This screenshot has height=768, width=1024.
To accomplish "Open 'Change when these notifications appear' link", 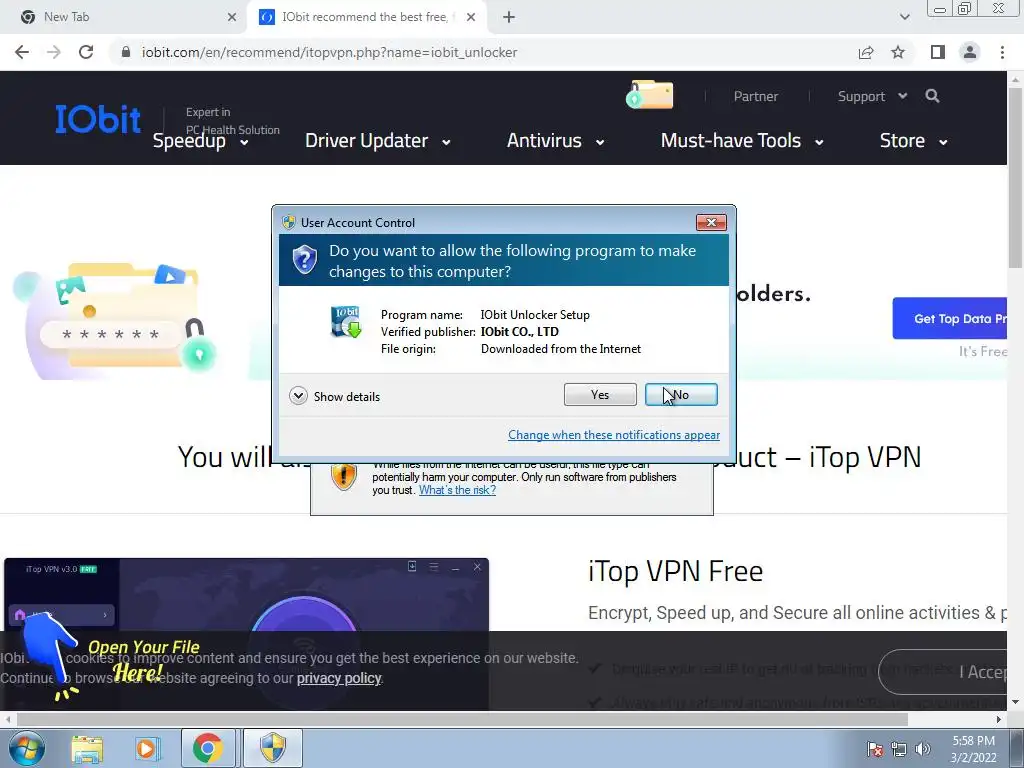I will pyautogui.click(x=614, y=435).
